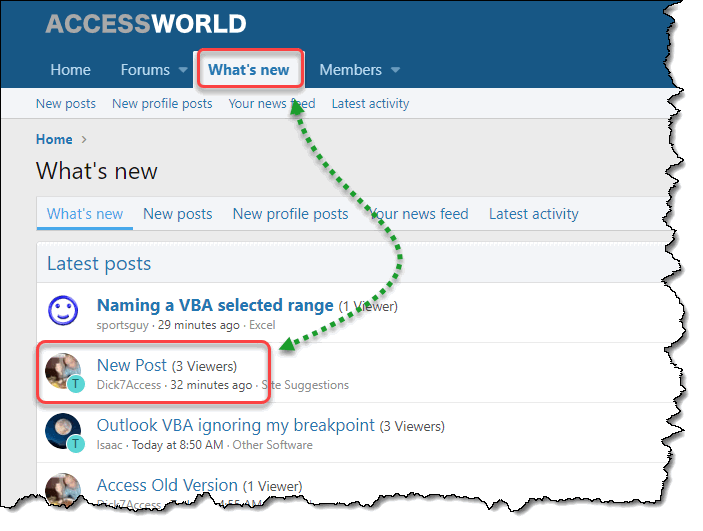This screenshot has width=703, height=531.
Task: Select the New posts tab under heading
Action: (x=178, y=214)
